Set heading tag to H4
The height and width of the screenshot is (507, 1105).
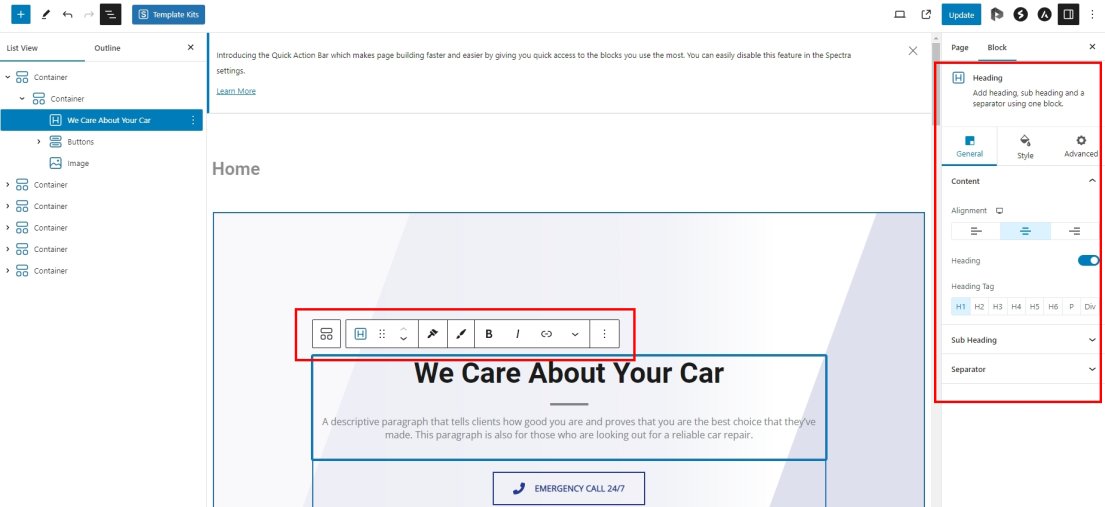pos(1016,307)
